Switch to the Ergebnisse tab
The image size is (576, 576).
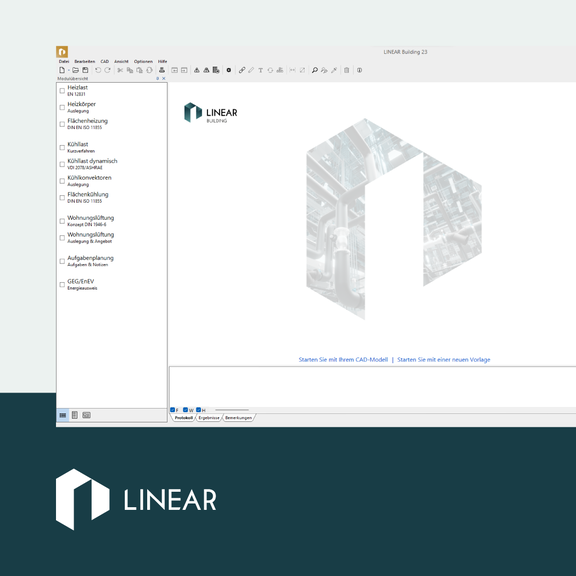pyautogui.click(x=209, y=418)
